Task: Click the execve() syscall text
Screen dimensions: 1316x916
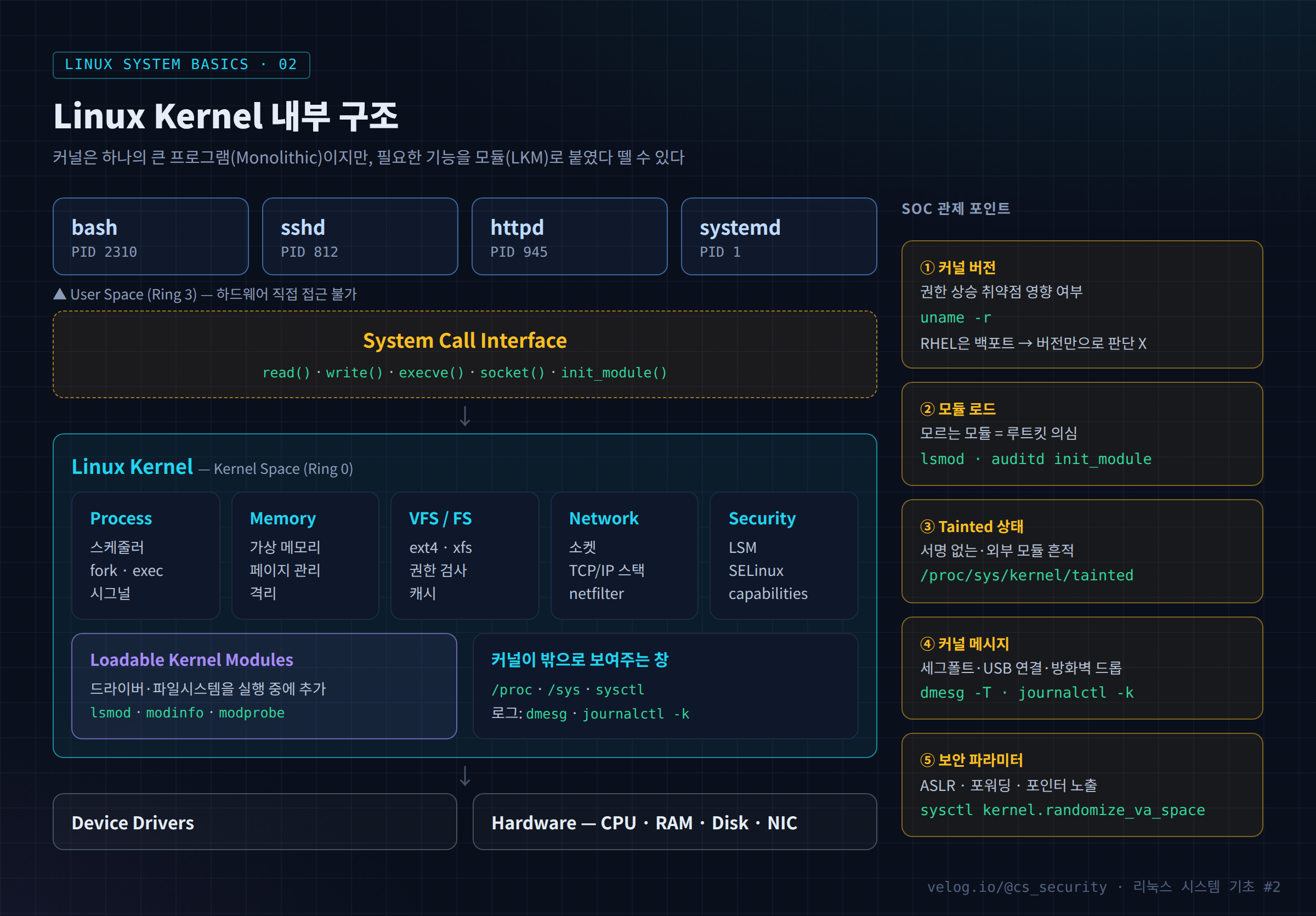Action: pos(431,372)
